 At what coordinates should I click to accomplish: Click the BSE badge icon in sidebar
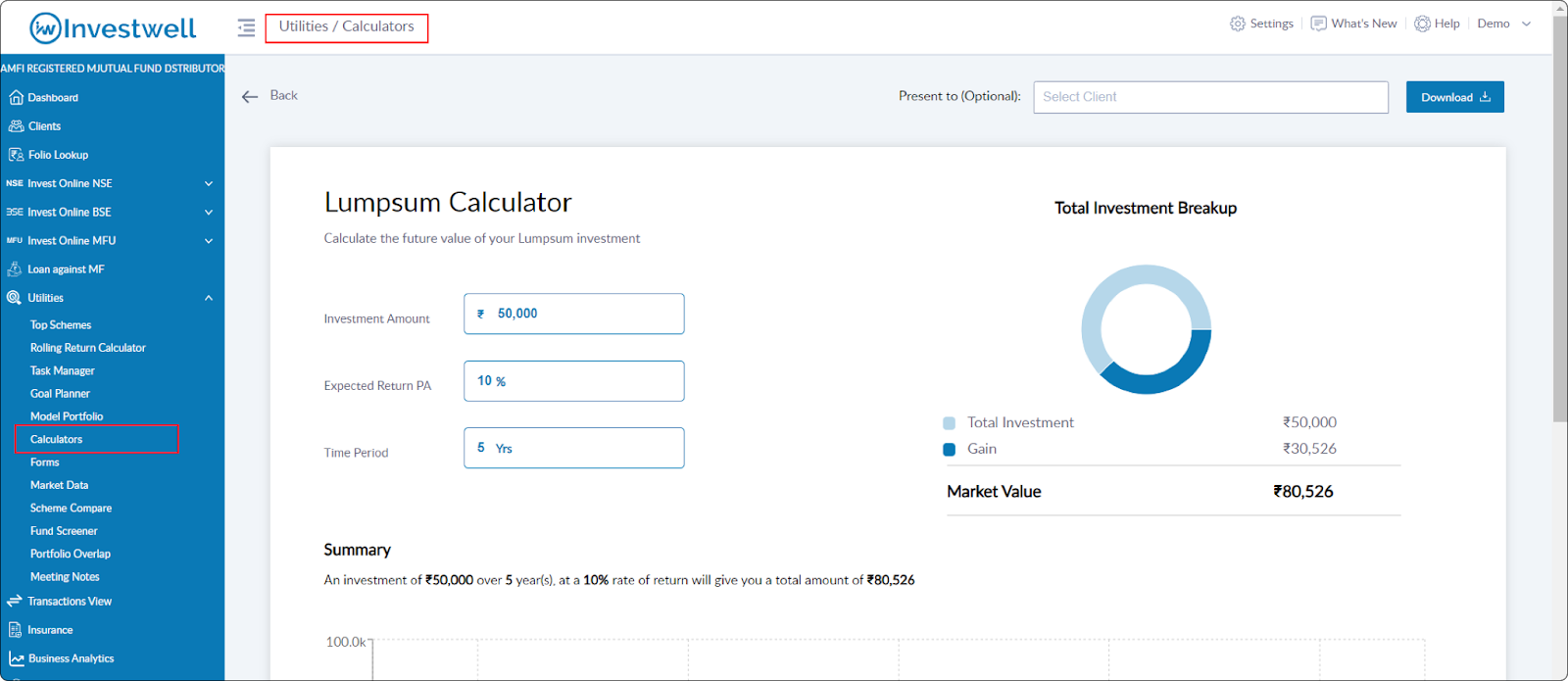15,212
